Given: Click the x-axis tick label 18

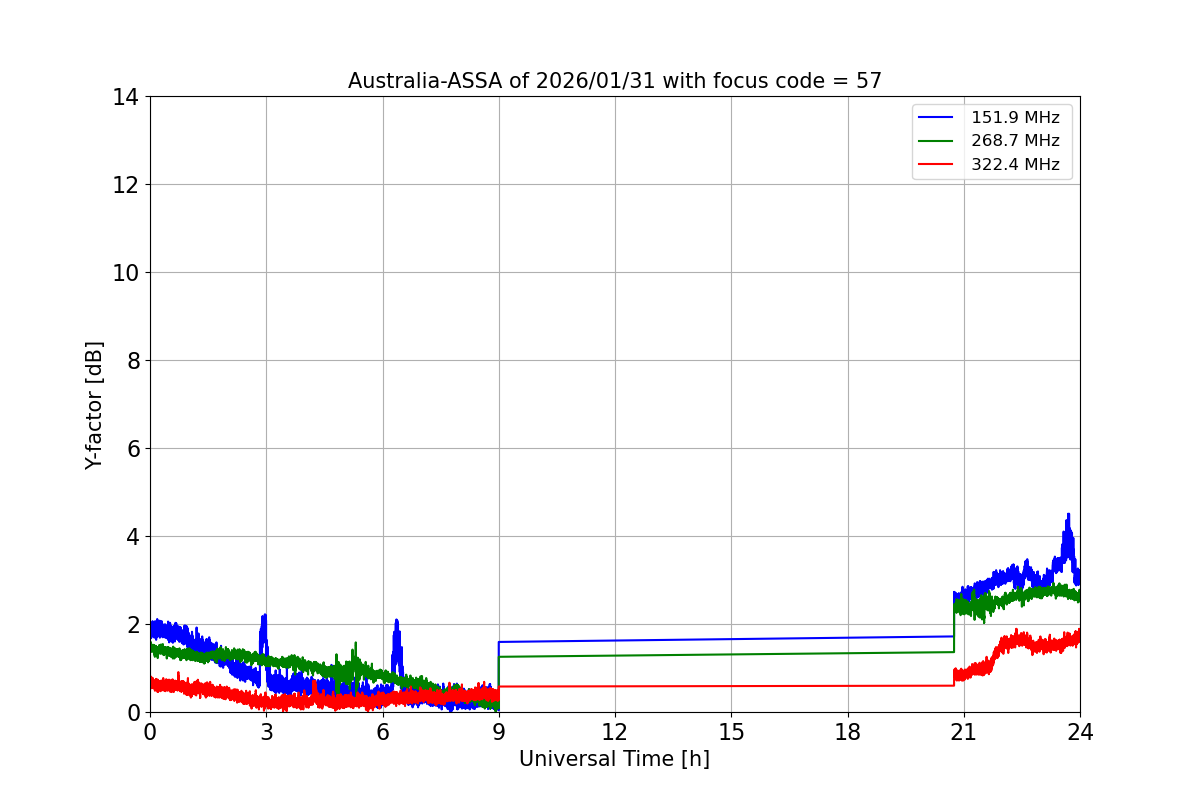Looking at the screenshot, I should [848, 732].
